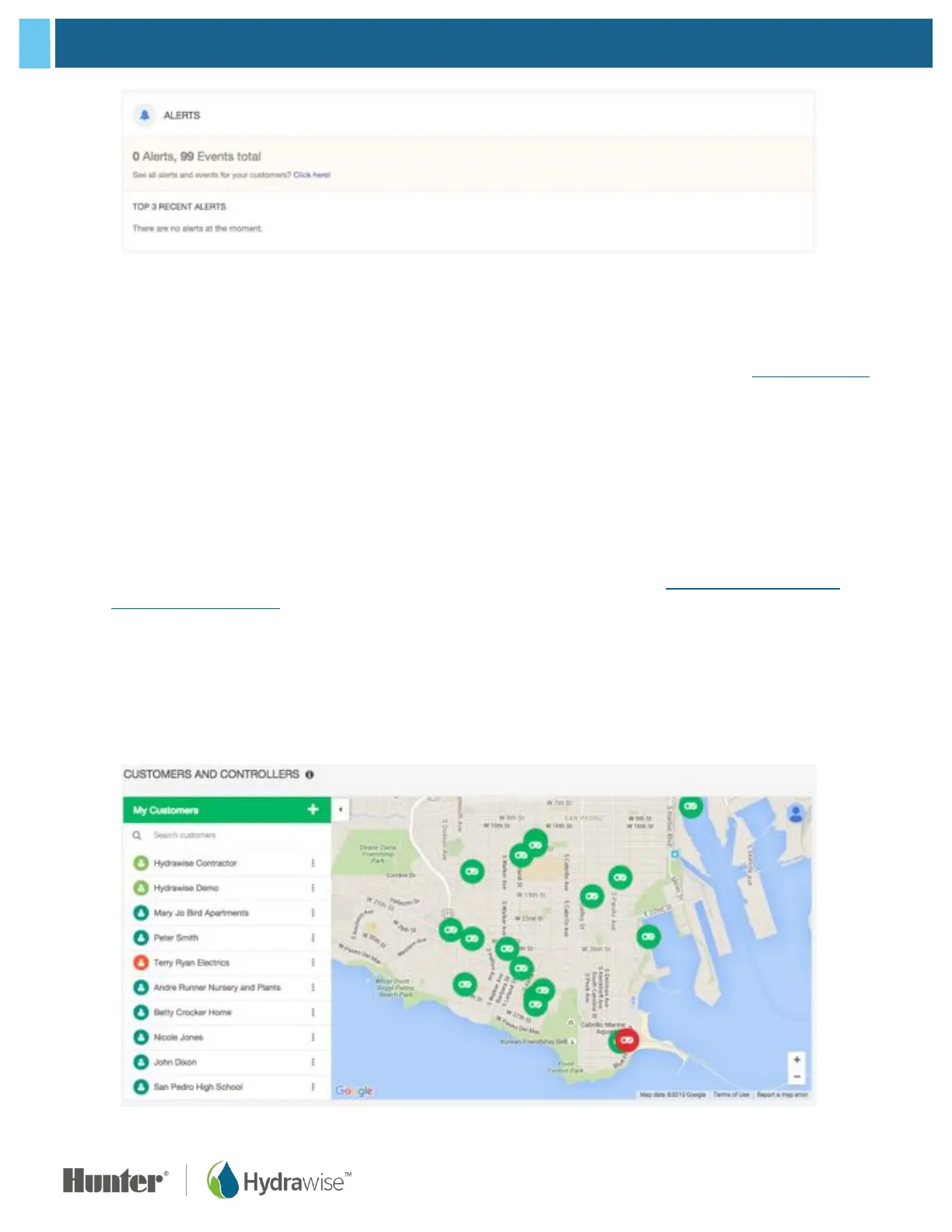The image size is (952, 1232).
Task: Open the map Terms of Use link
Action: tap(731, 1094)
